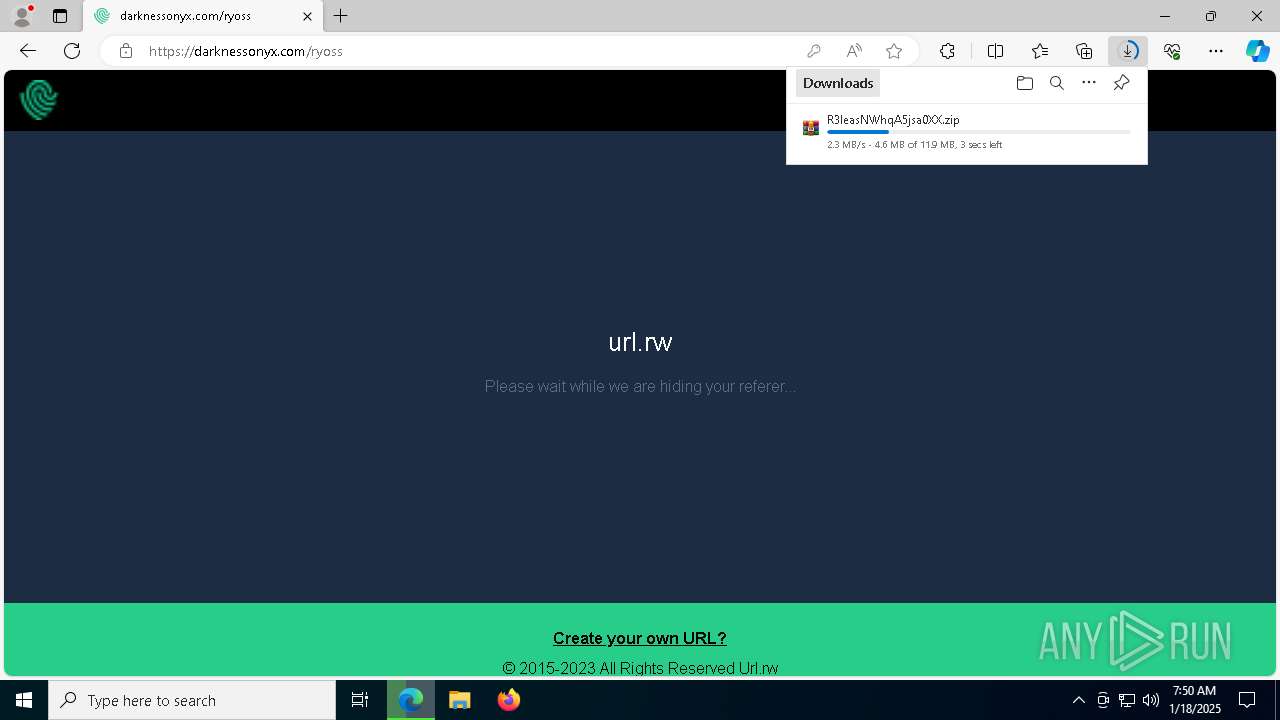Open volume control tray icon

pos(1151,700)
